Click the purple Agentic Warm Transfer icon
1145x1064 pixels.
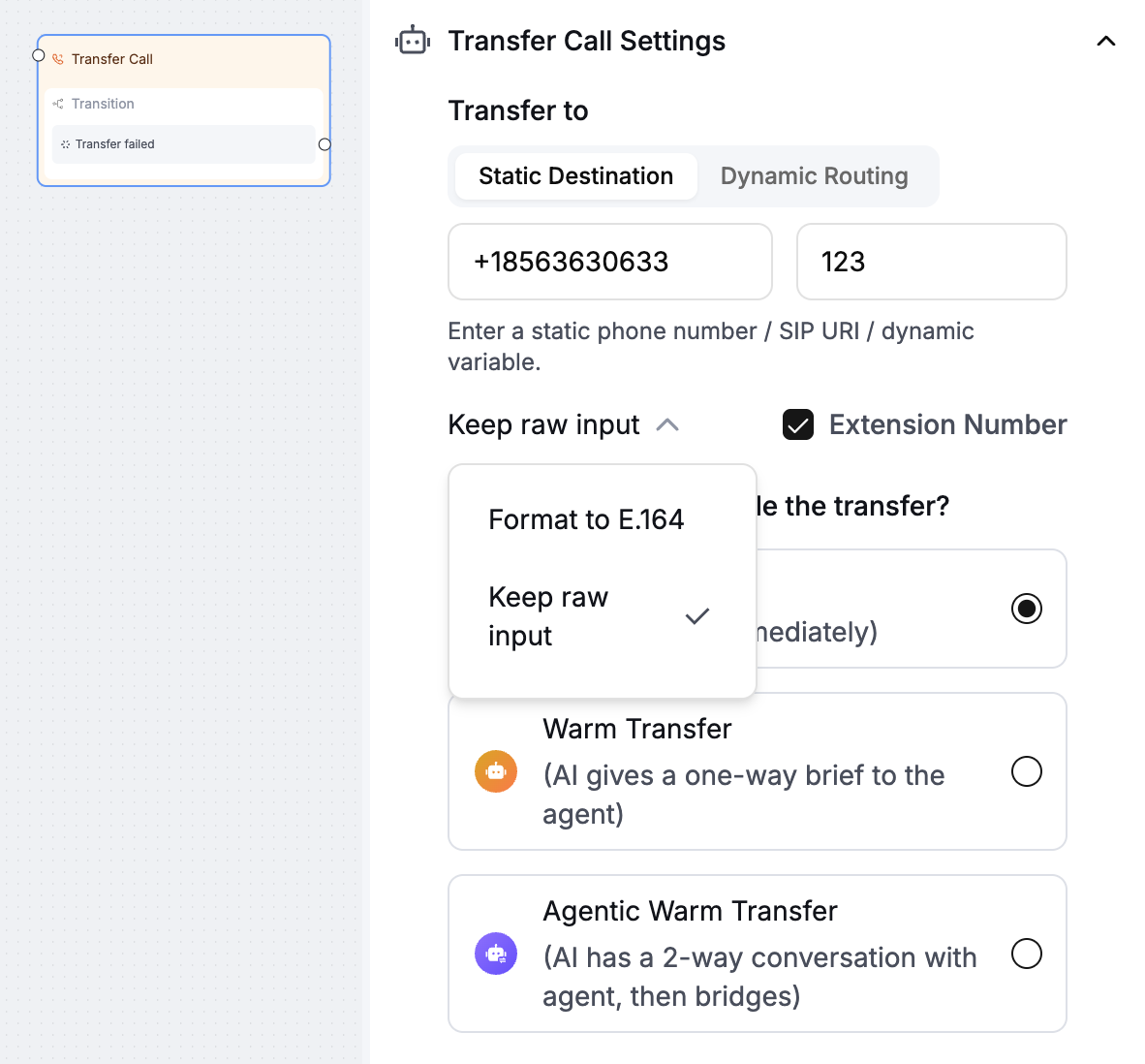tap(496, 954)
